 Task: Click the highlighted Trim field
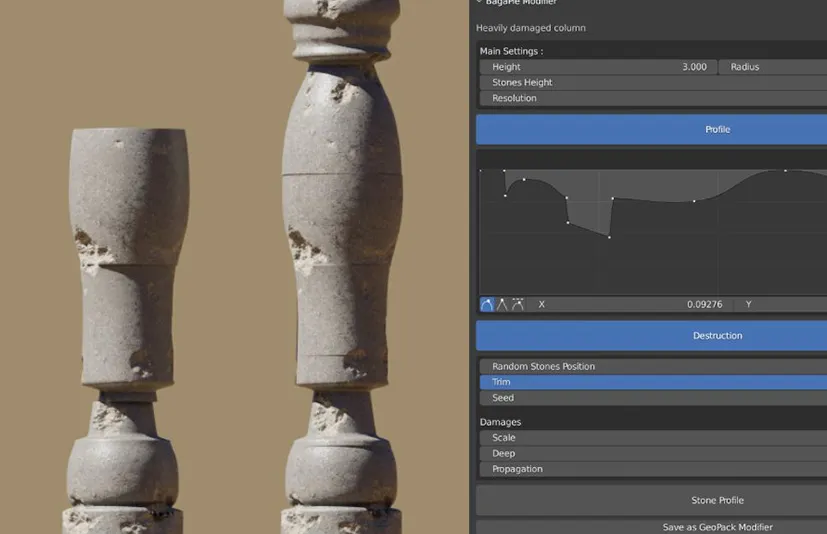tap(651, 382)
